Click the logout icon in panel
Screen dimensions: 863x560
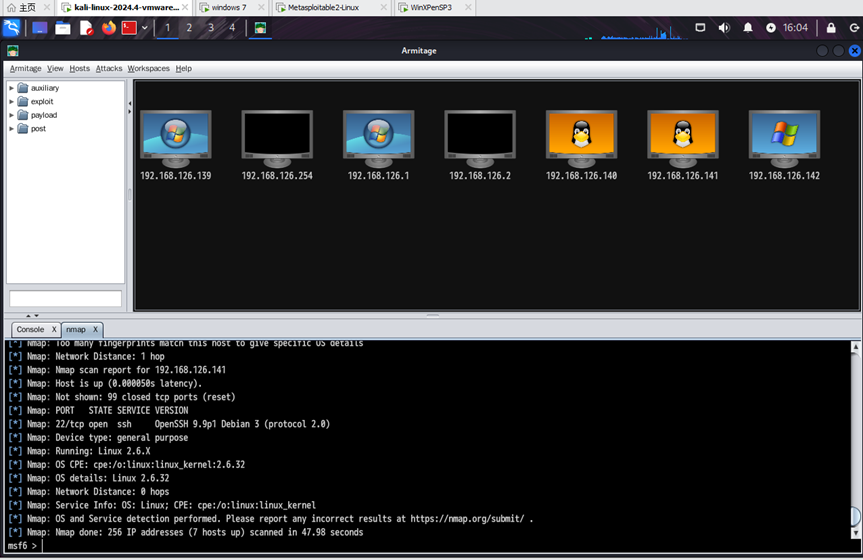tap(854, 28)
